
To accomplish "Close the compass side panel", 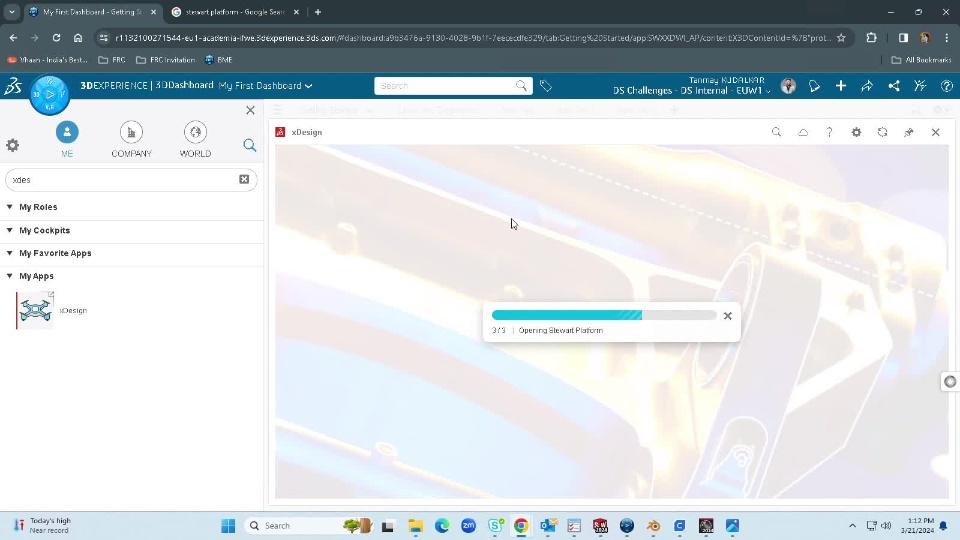I will click(250, 110).
